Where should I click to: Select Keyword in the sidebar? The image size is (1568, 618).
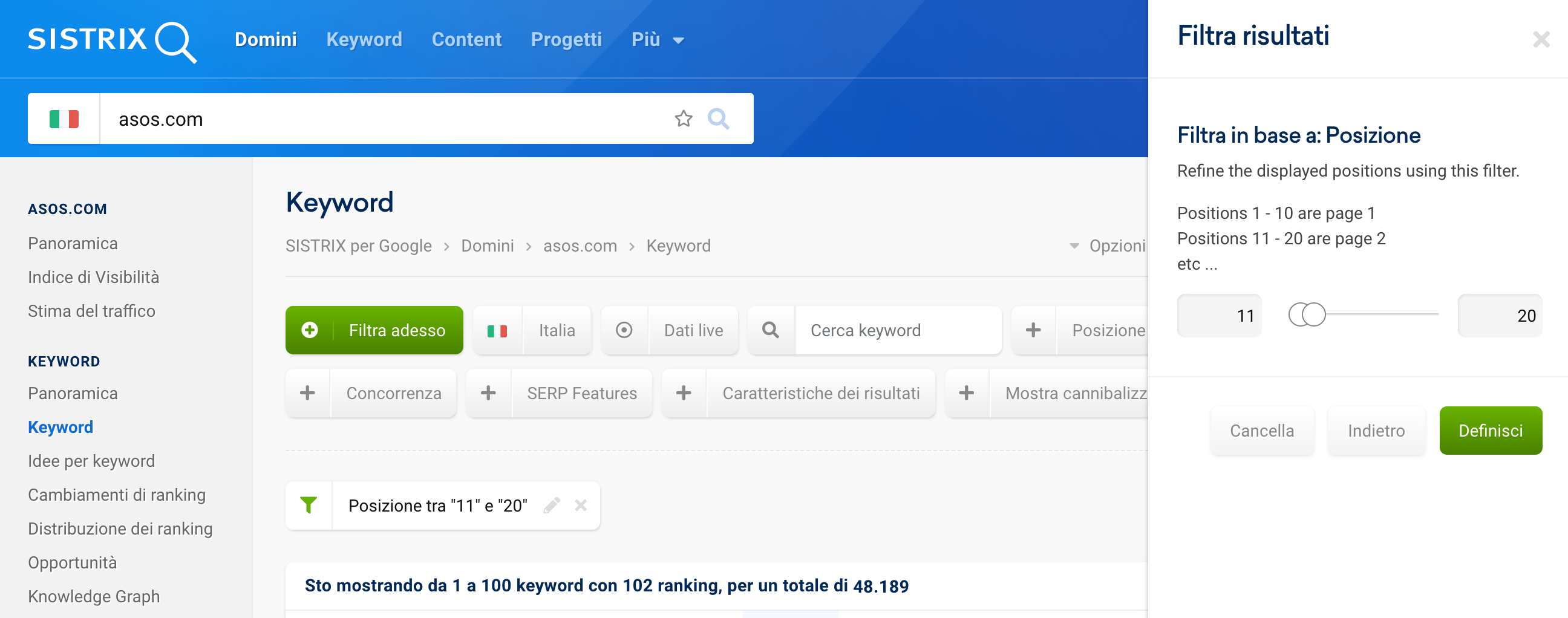pos(61,427)
